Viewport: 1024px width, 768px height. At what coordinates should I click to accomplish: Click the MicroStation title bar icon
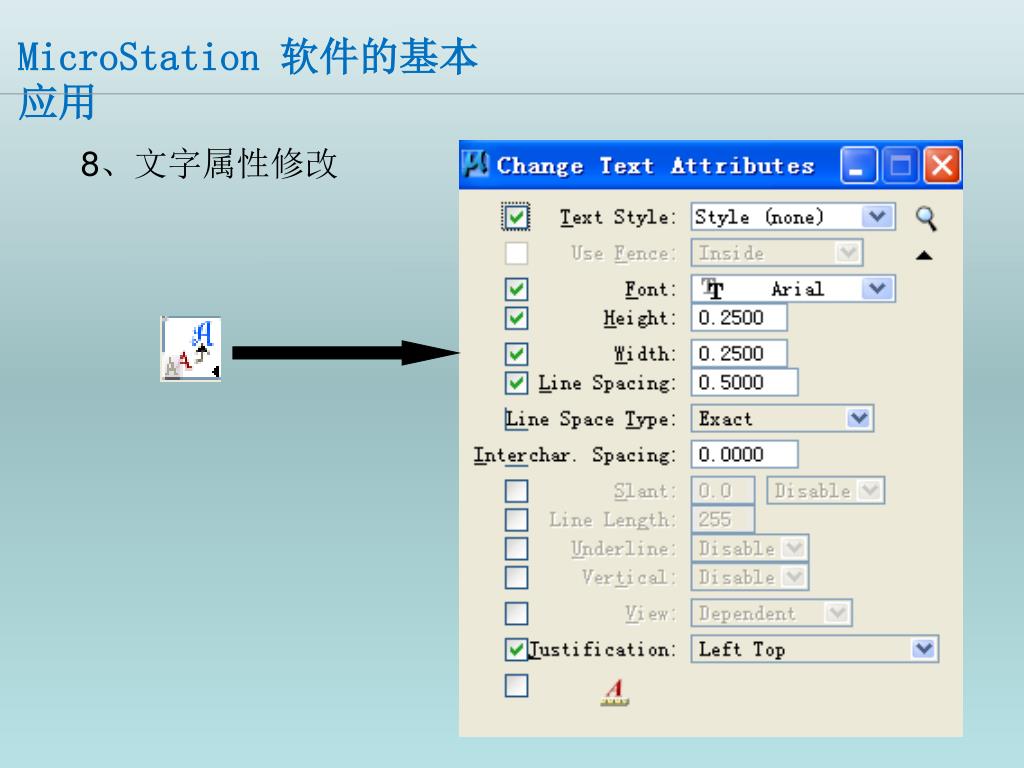pyautogui.click(x=475, y=165)
